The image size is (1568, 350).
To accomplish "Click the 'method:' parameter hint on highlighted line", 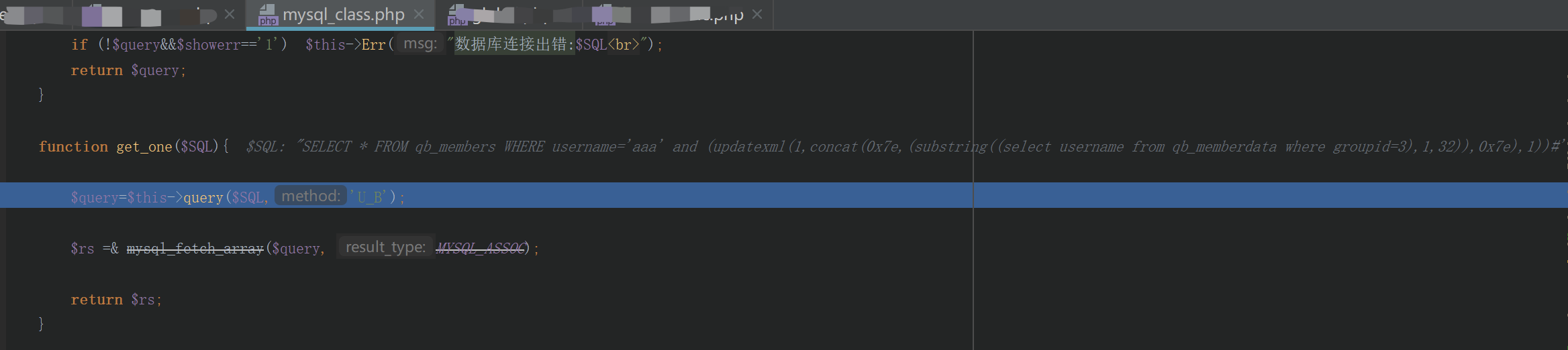I will 311,196.
